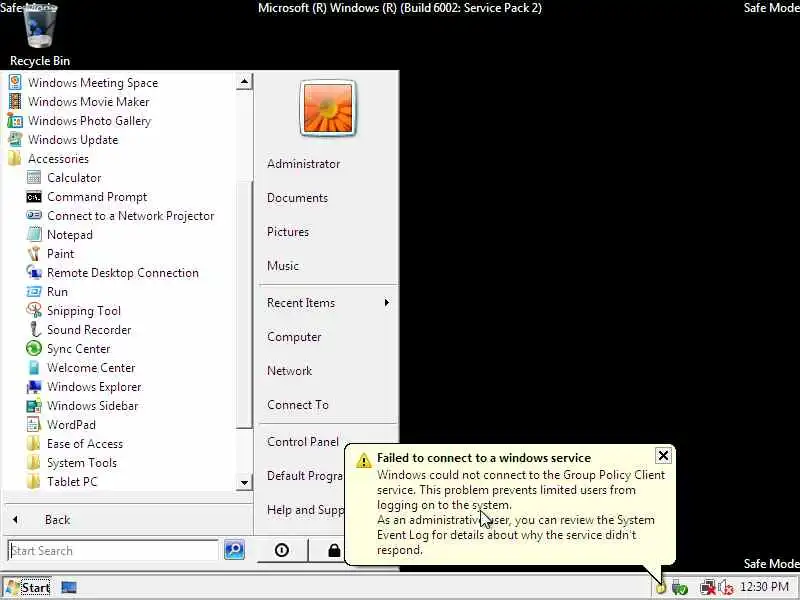Image resolution: width=800 pixels, height=600 pixels.
Task: Open Notepad using its icon
Action: [34, 234]
